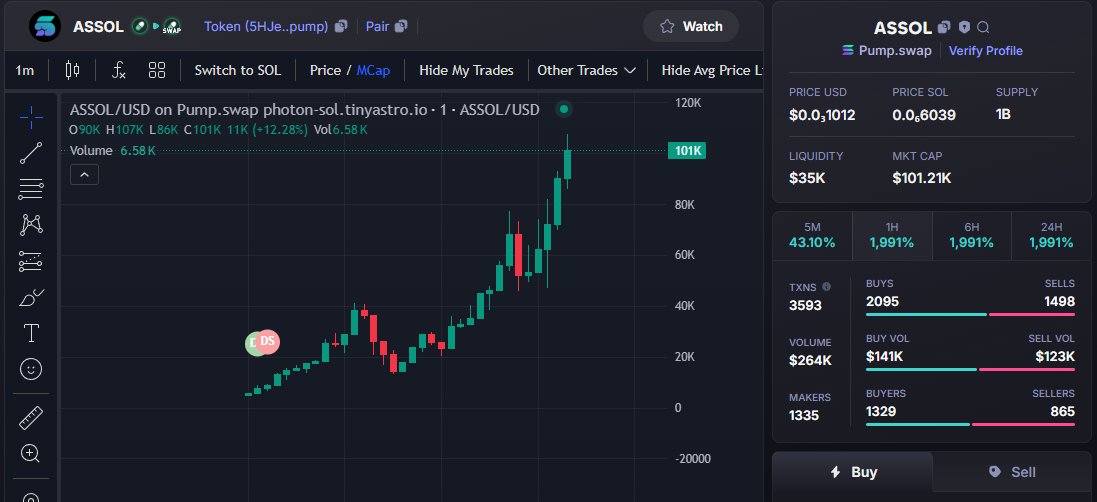The image size is (1097, 502).
Task: Open the emoji icons tool
Action: 31,368
